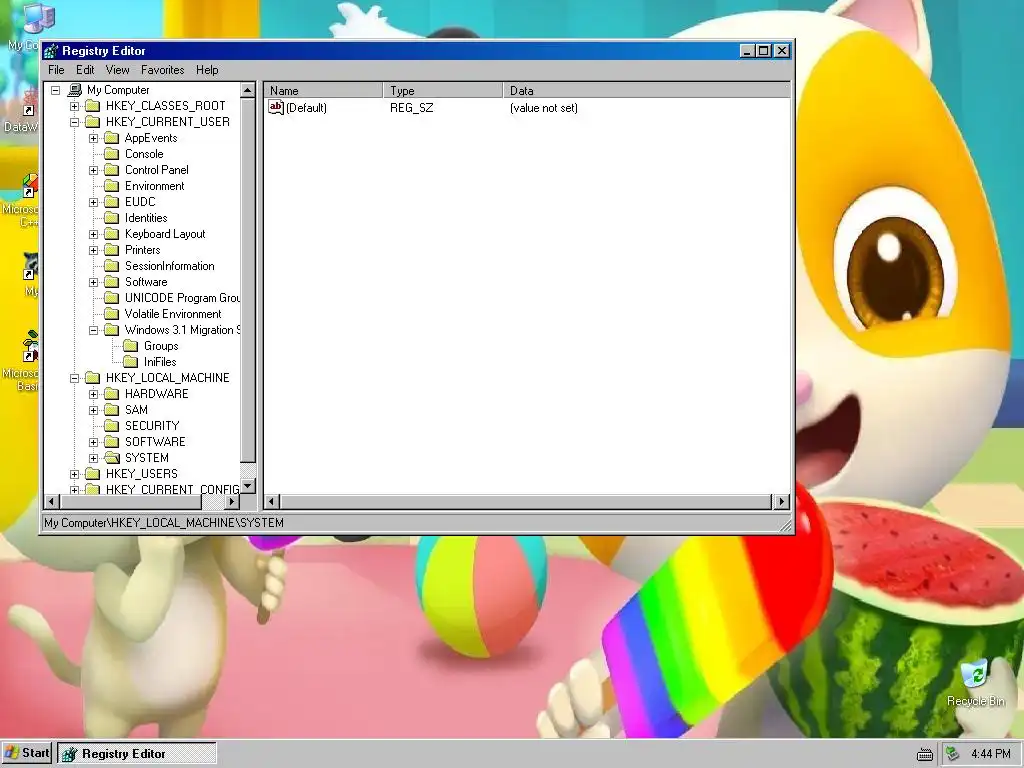
Task: Expand the Software key under HKEY_CURRENT_USER
Action: 93,282
